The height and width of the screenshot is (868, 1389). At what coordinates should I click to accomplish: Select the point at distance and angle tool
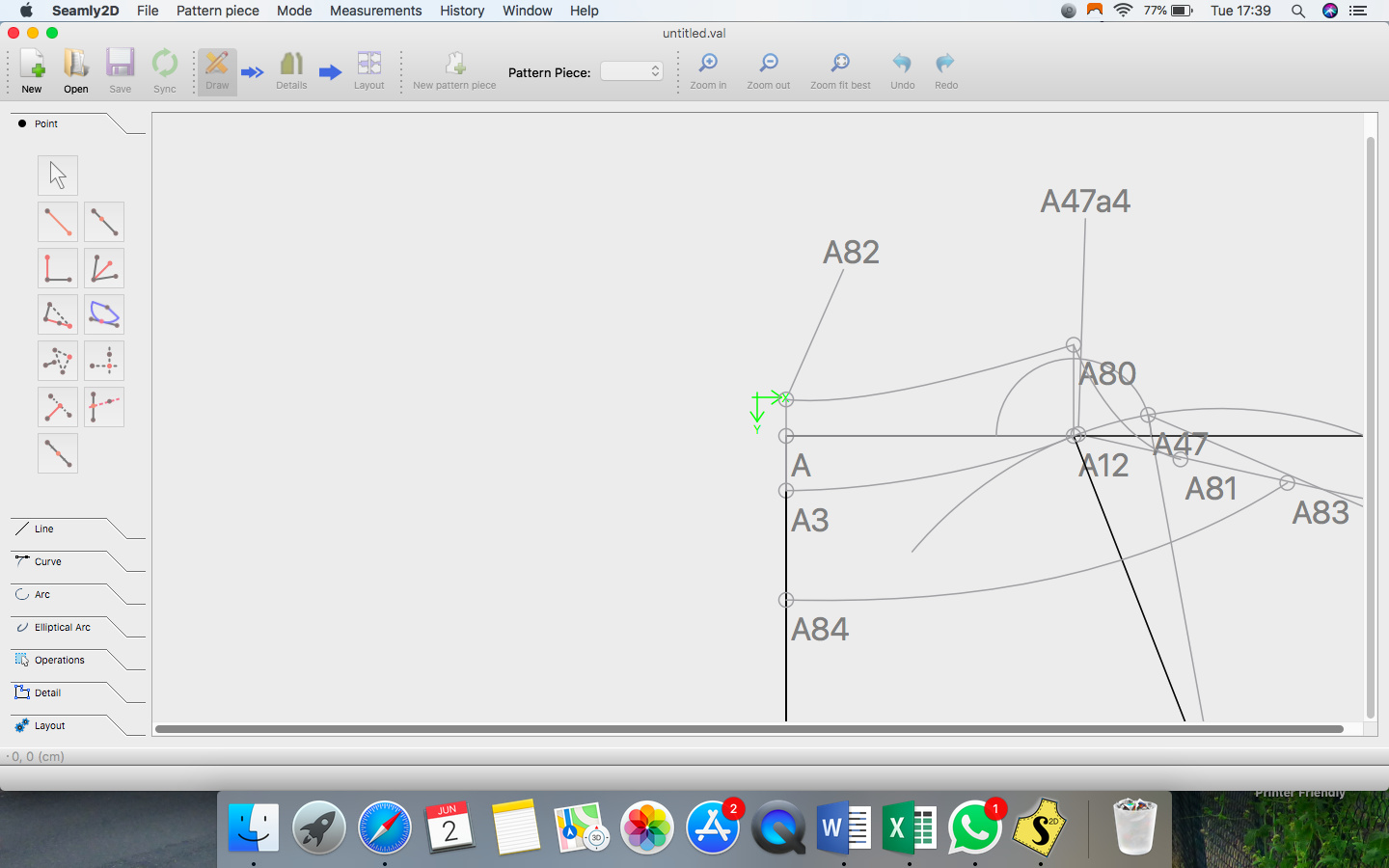click(x=58, y=222)
